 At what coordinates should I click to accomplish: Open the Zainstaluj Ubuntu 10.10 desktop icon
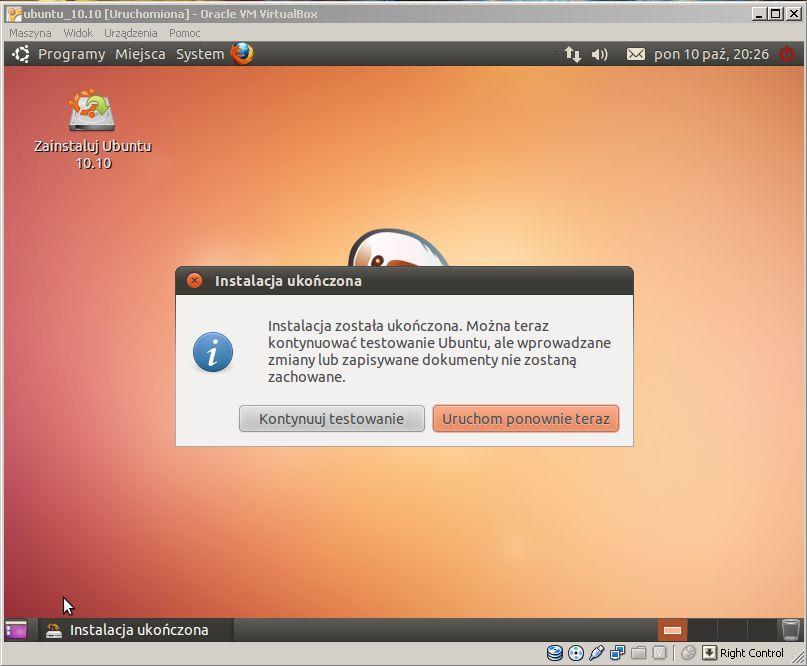pyautogui.click(x=93, y=129)
